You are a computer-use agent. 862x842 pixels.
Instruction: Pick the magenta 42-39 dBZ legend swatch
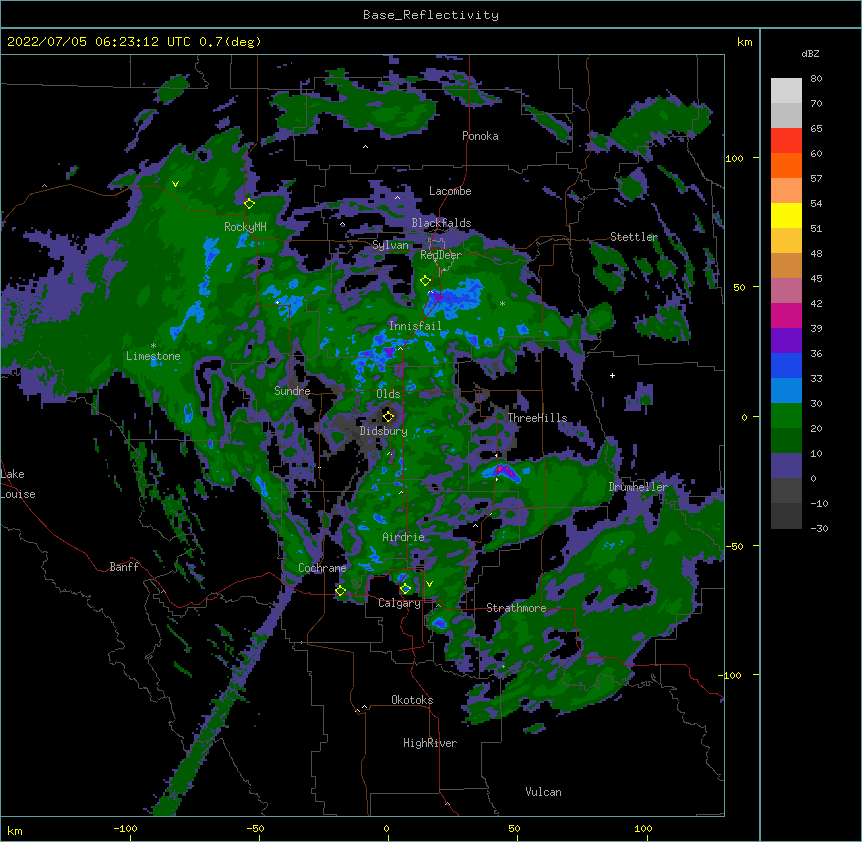pyautogui.click(x=786, y=315)
